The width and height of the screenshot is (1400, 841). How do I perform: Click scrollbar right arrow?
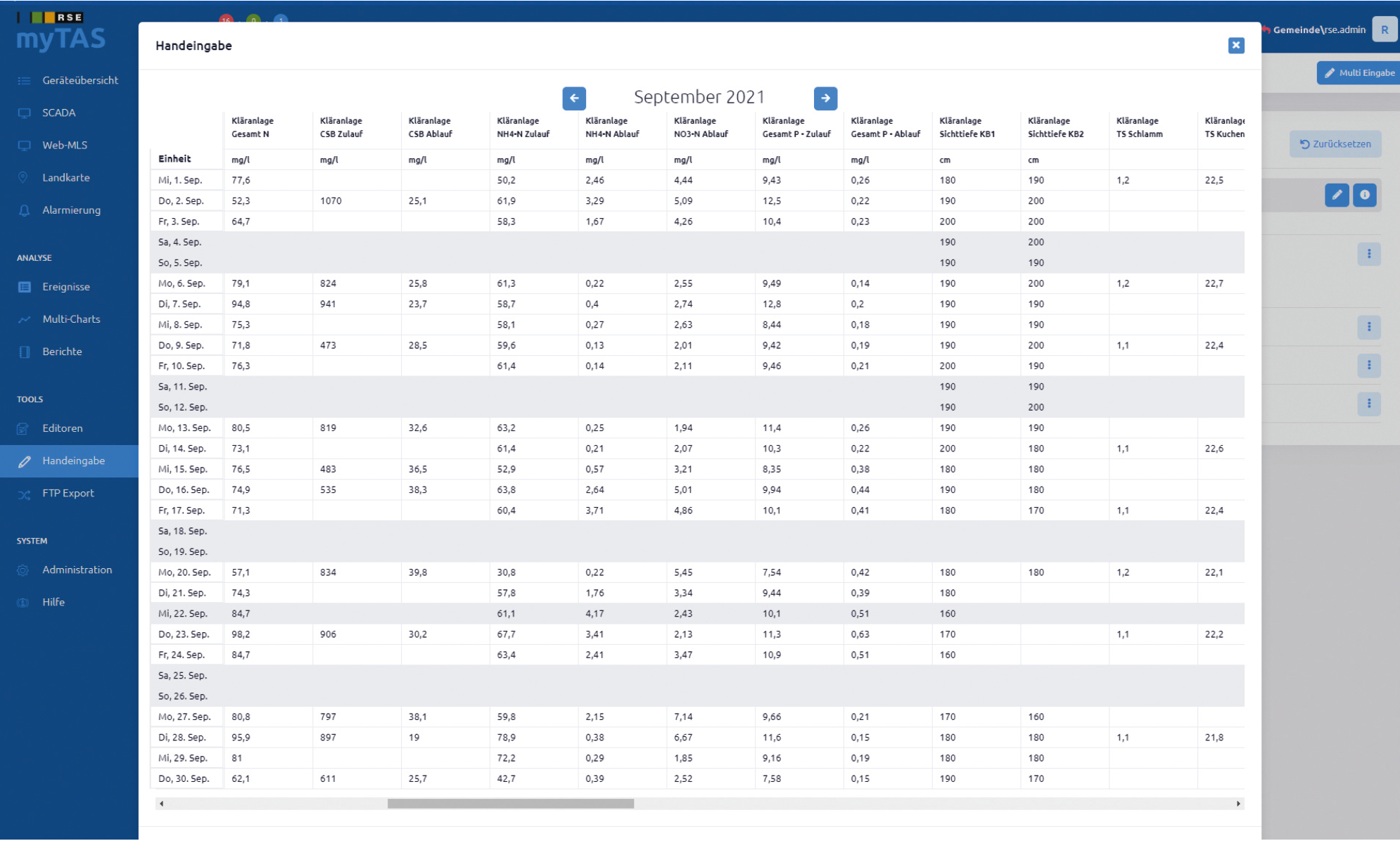pyautogui.click(x=1238, y=804)
